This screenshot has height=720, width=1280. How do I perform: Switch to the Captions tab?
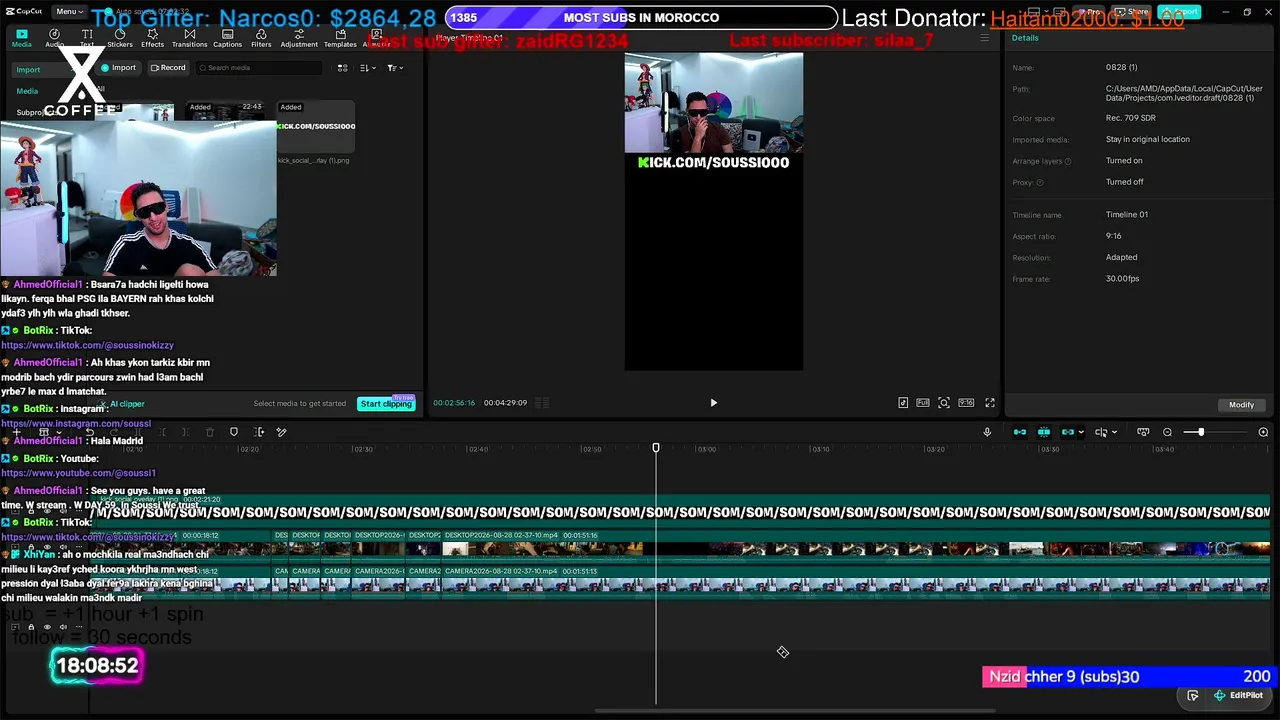[227, 38]
